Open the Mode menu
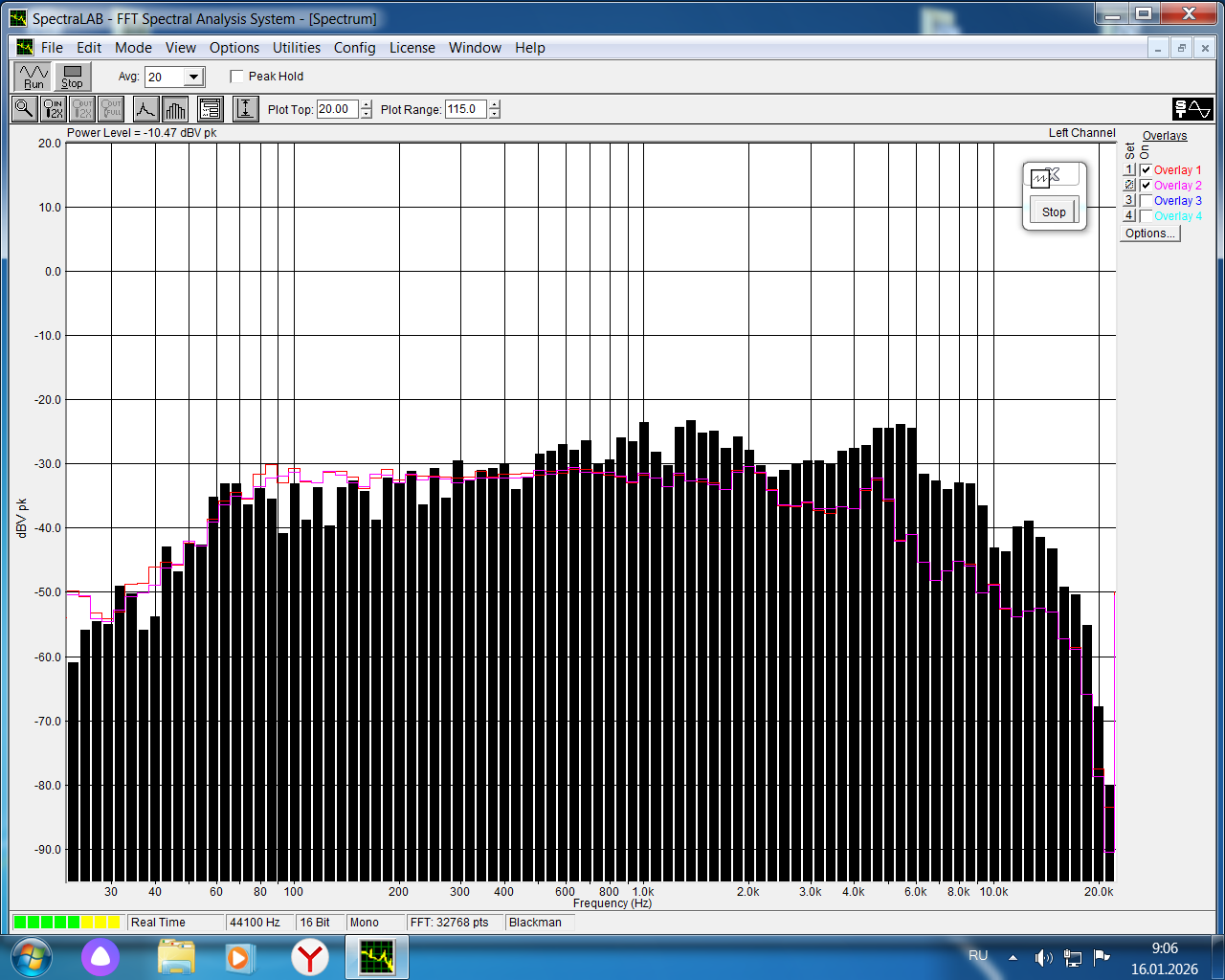This screenshot has height=980, width=1225. pyautogui.click(x=134, y=48)
